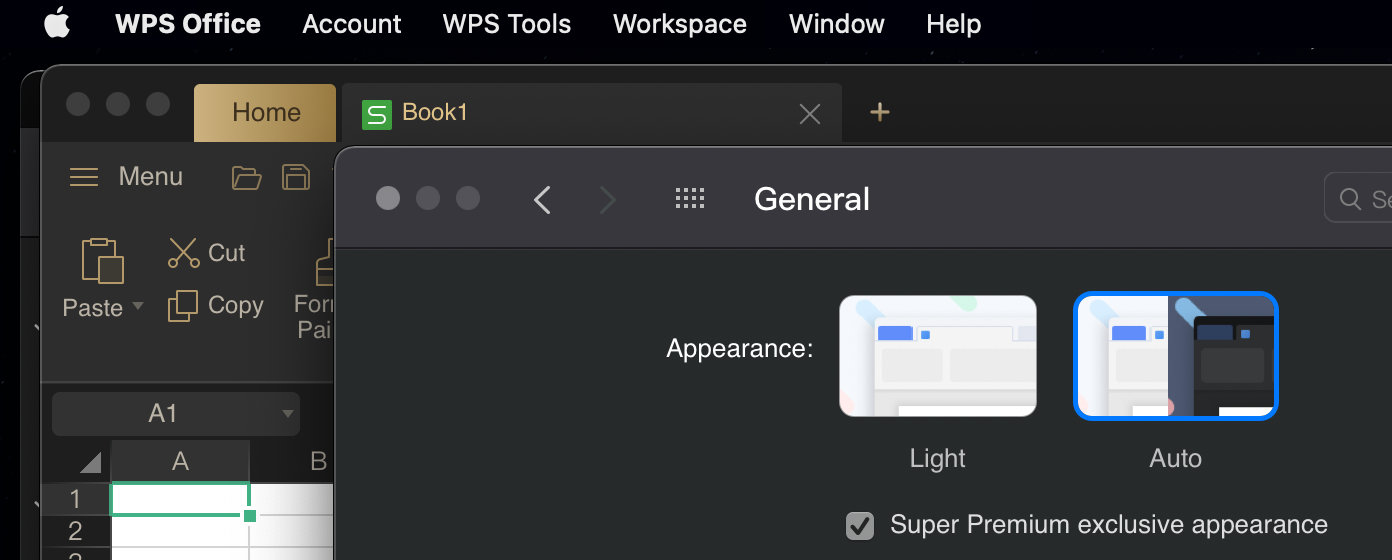Click the Save floppy disk icon
This screenshot has width=1392, height=560.
click(295, 177)
